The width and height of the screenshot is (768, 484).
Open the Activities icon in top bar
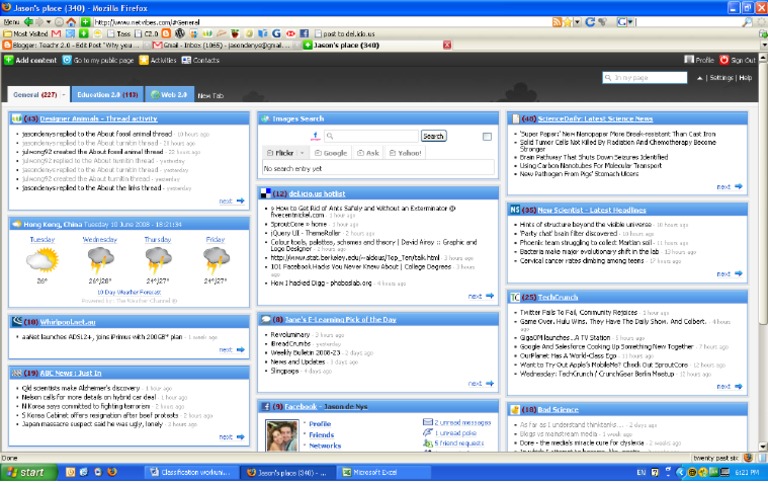143,60
